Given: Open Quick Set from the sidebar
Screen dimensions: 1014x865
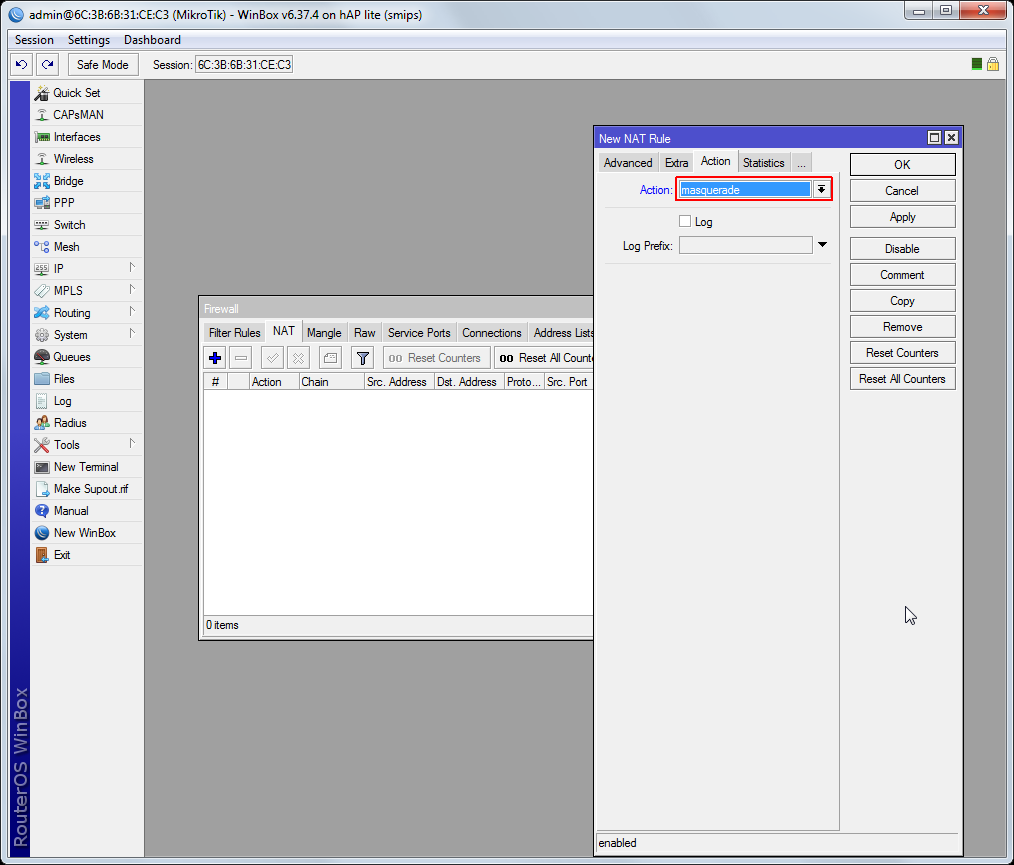Looking at the screenshot, I should (x=76, y=93).
